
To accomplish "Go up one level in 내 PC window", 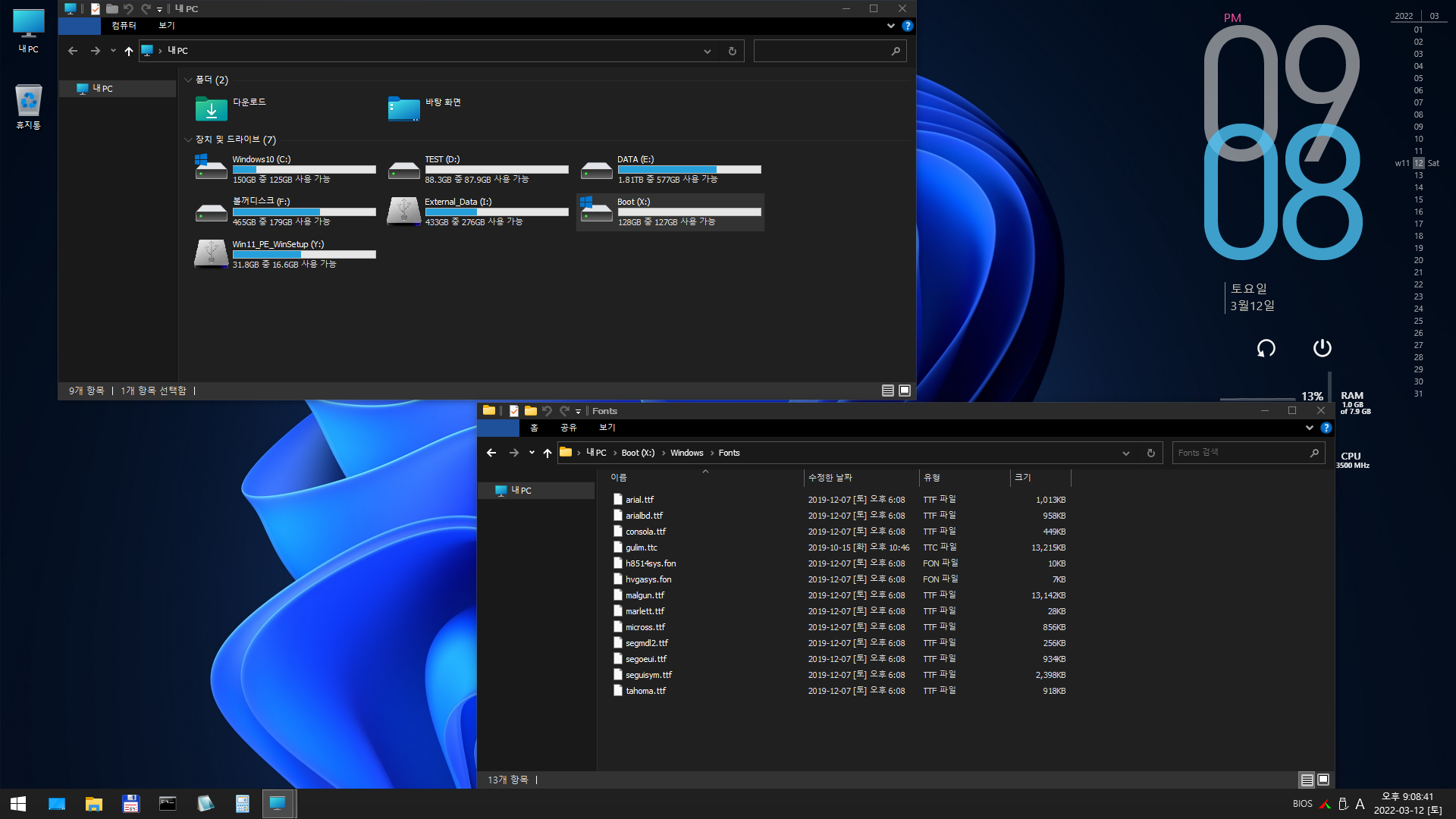I will click(x=129, y=51).
